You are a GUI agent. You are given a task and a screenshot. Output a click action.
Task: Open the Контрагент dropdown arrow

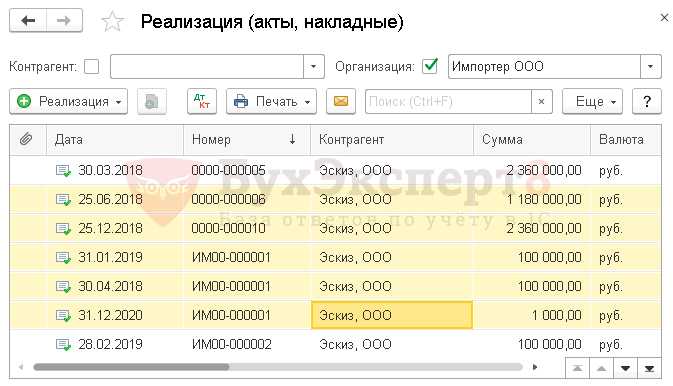(314, 67)
